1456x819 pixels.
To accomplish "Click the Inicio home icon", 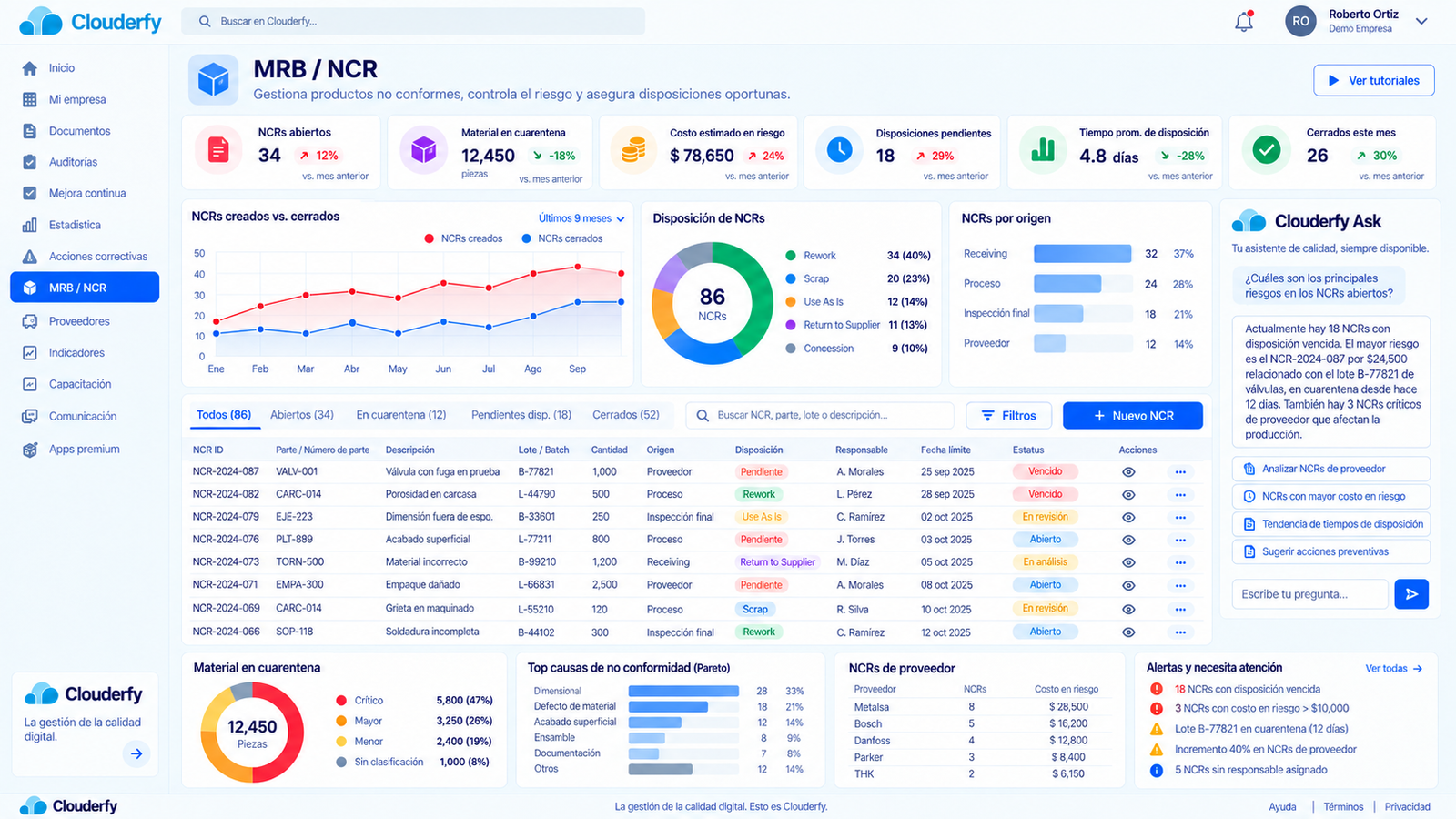I will [30, 68].
